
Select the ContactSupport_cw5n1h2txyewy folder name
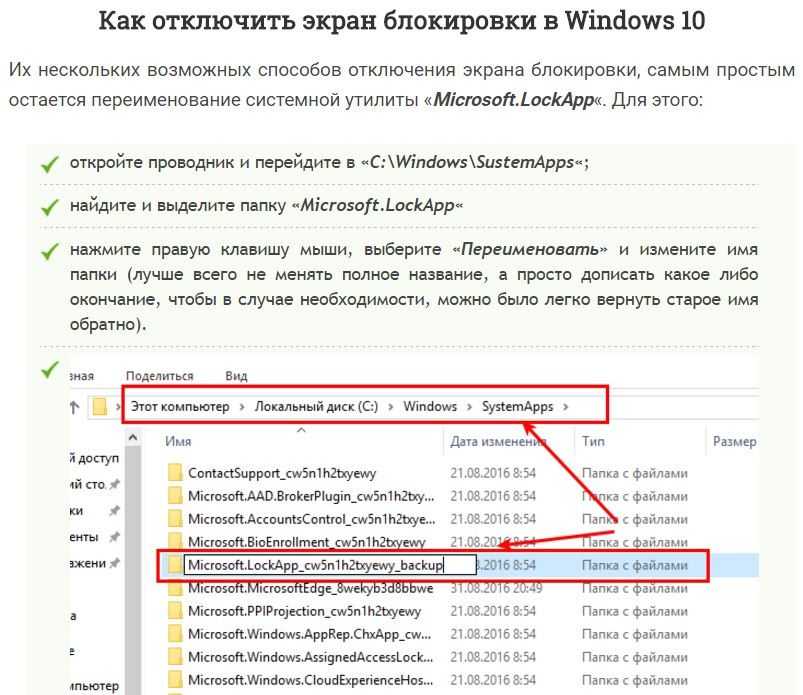tap(282, 473)
